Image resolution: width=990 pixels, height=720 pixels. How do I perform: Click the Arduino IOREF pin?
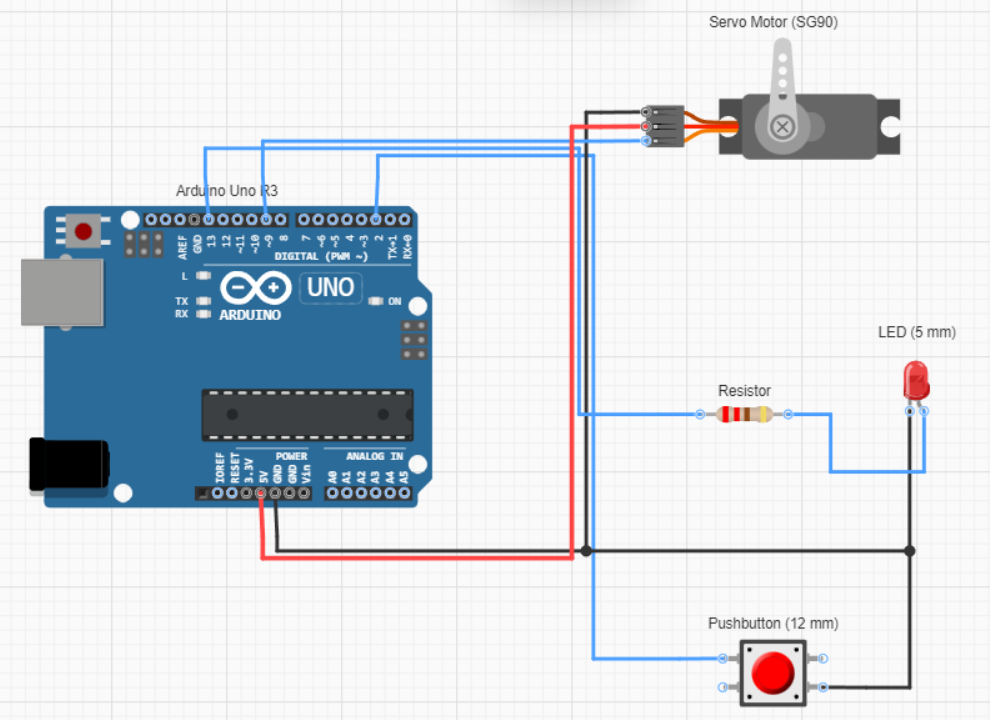218,493
